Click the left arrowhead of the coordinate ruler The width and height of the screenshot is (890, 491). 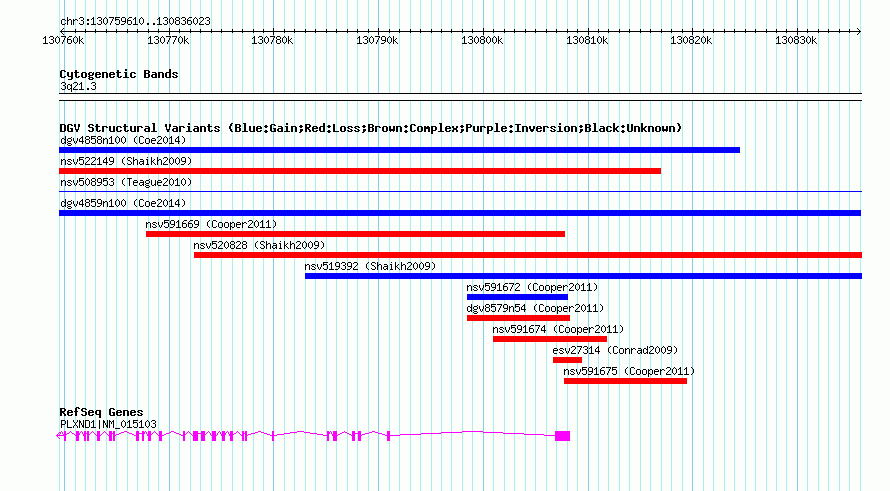62,31
